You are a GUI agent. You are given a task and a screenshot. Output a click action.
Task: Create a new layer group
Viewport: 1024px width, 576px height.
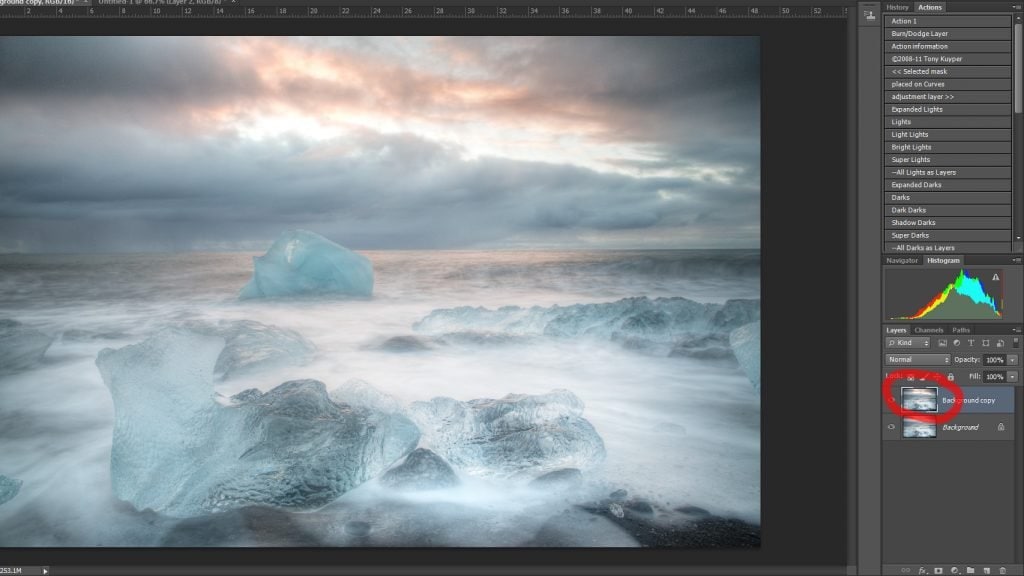pyautogui.click(x=970, y=570)
